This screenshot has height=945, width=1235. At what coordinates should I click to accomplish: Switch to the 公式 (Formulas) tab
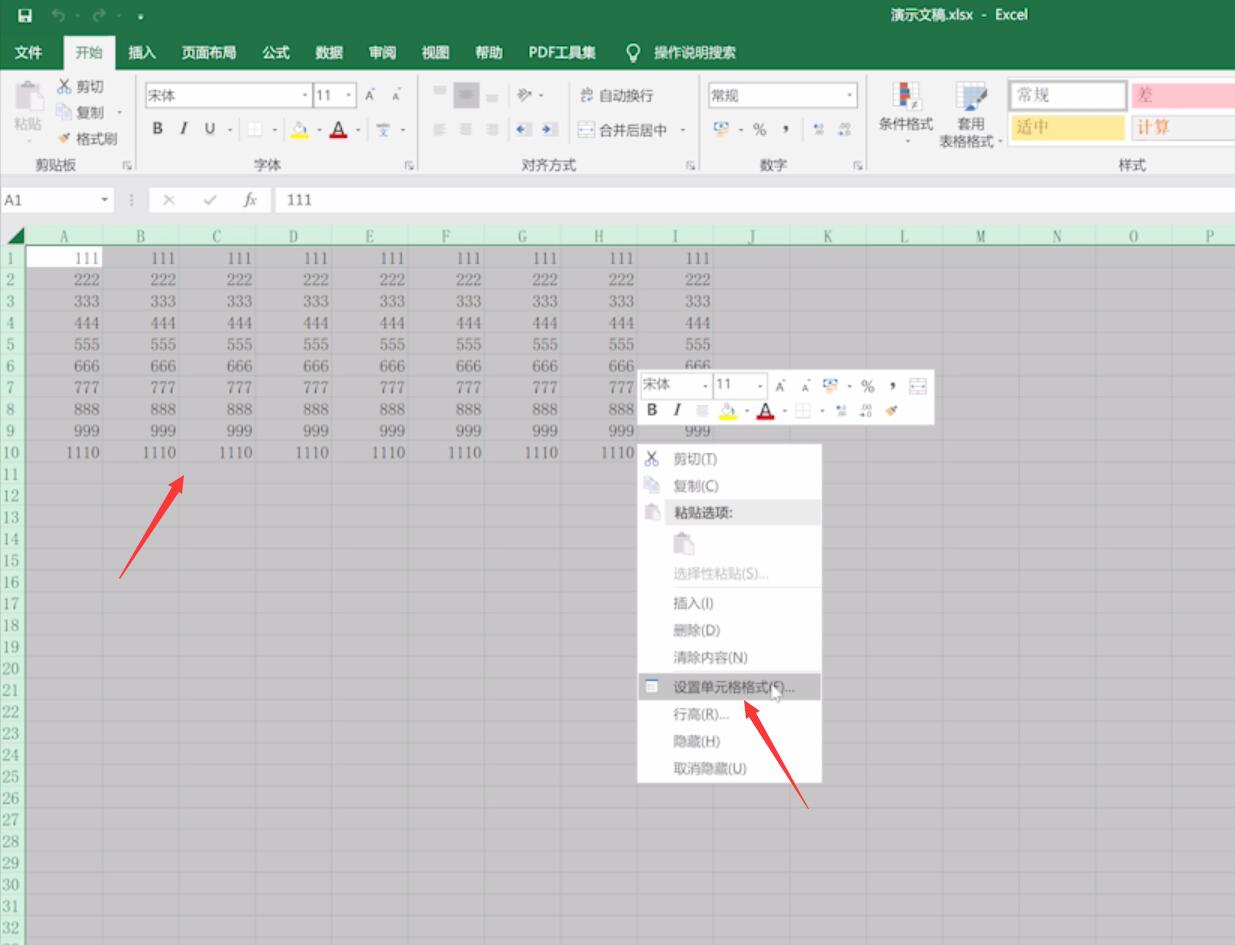point(276,53)
